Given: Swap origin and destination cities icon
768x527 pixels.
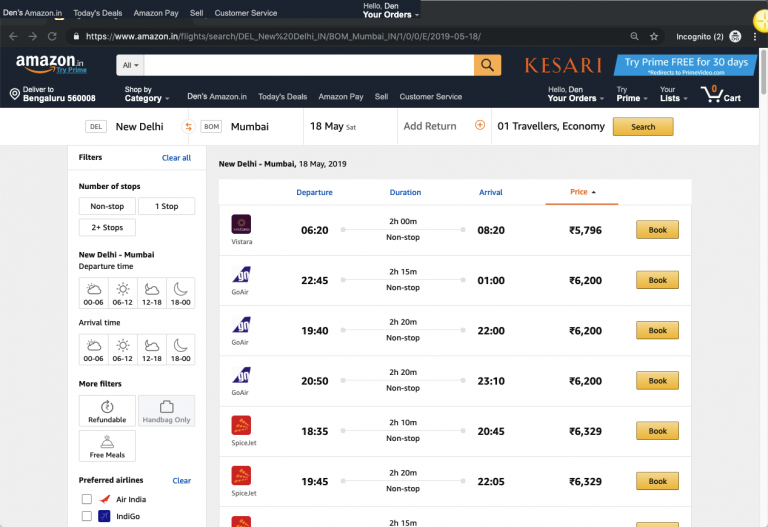Looking at the screenshot, I should click(x=188, y=127).
